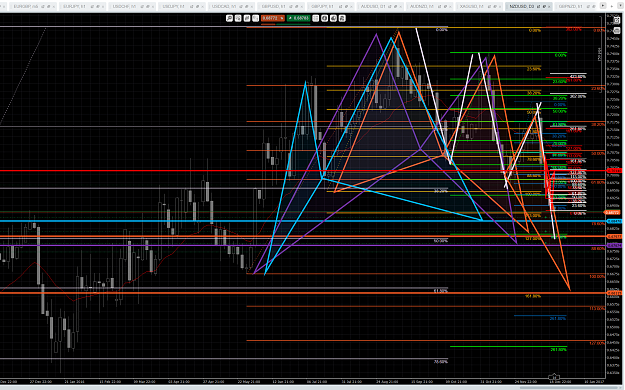Select the red horizontal line price label

click(614, 170)
